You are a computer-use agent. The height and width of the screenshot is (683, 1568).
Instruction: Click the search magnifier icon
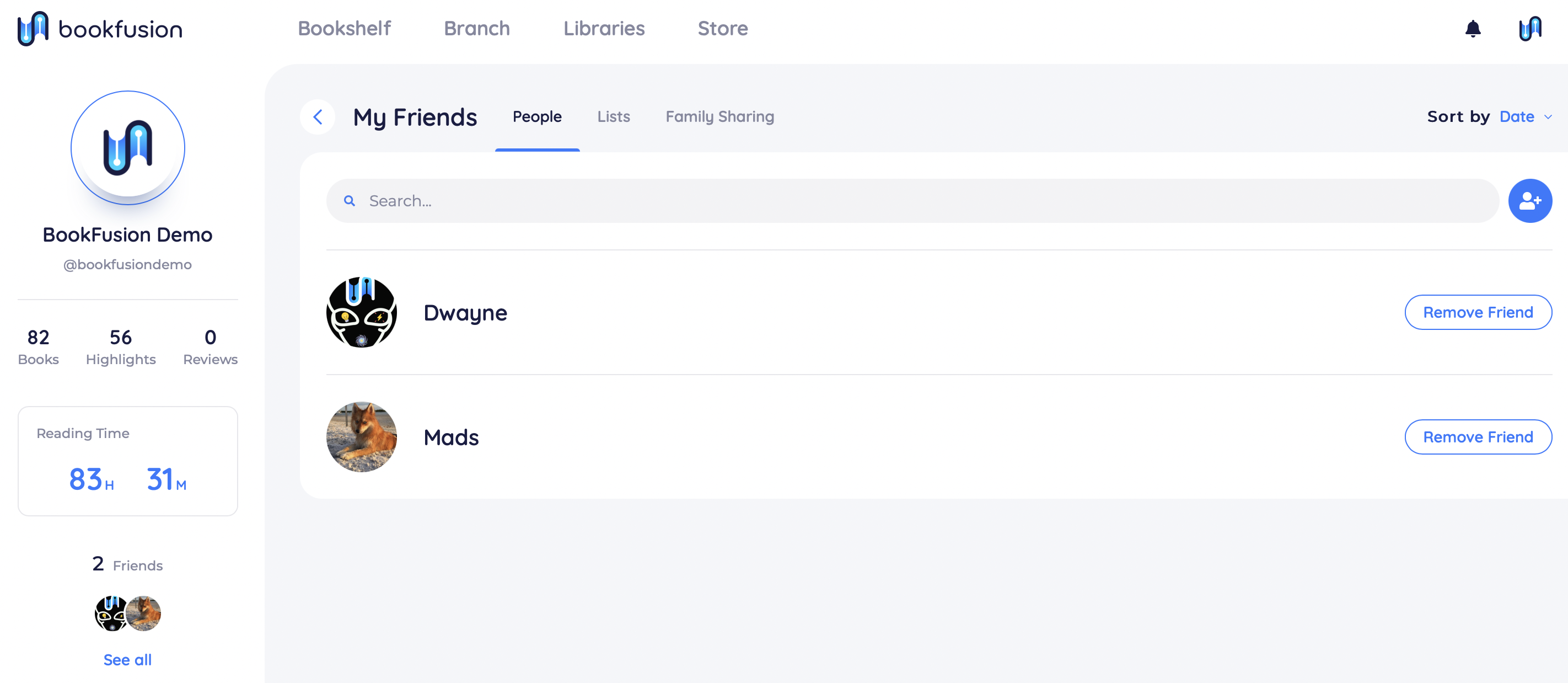click(x=350, y=200)
